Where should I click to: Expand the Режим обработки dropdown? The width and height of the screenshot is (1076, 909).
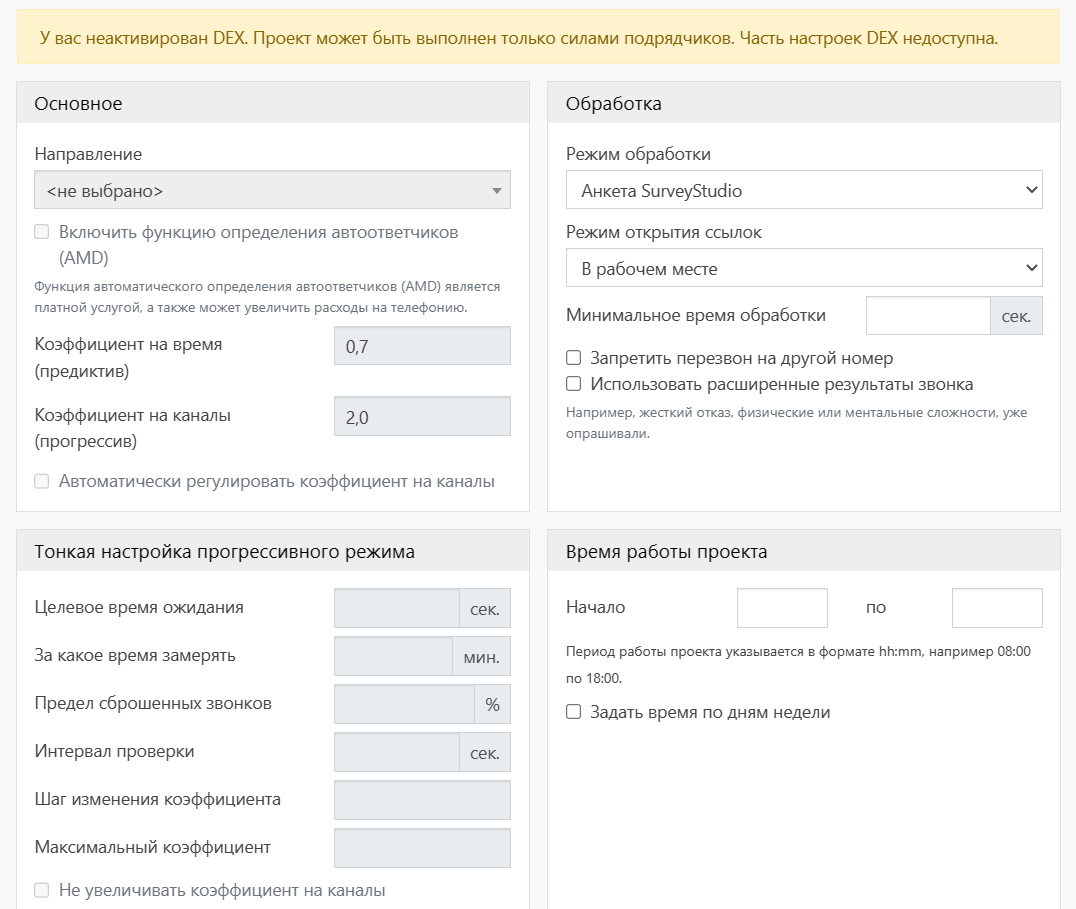click(x=804, y=190)
